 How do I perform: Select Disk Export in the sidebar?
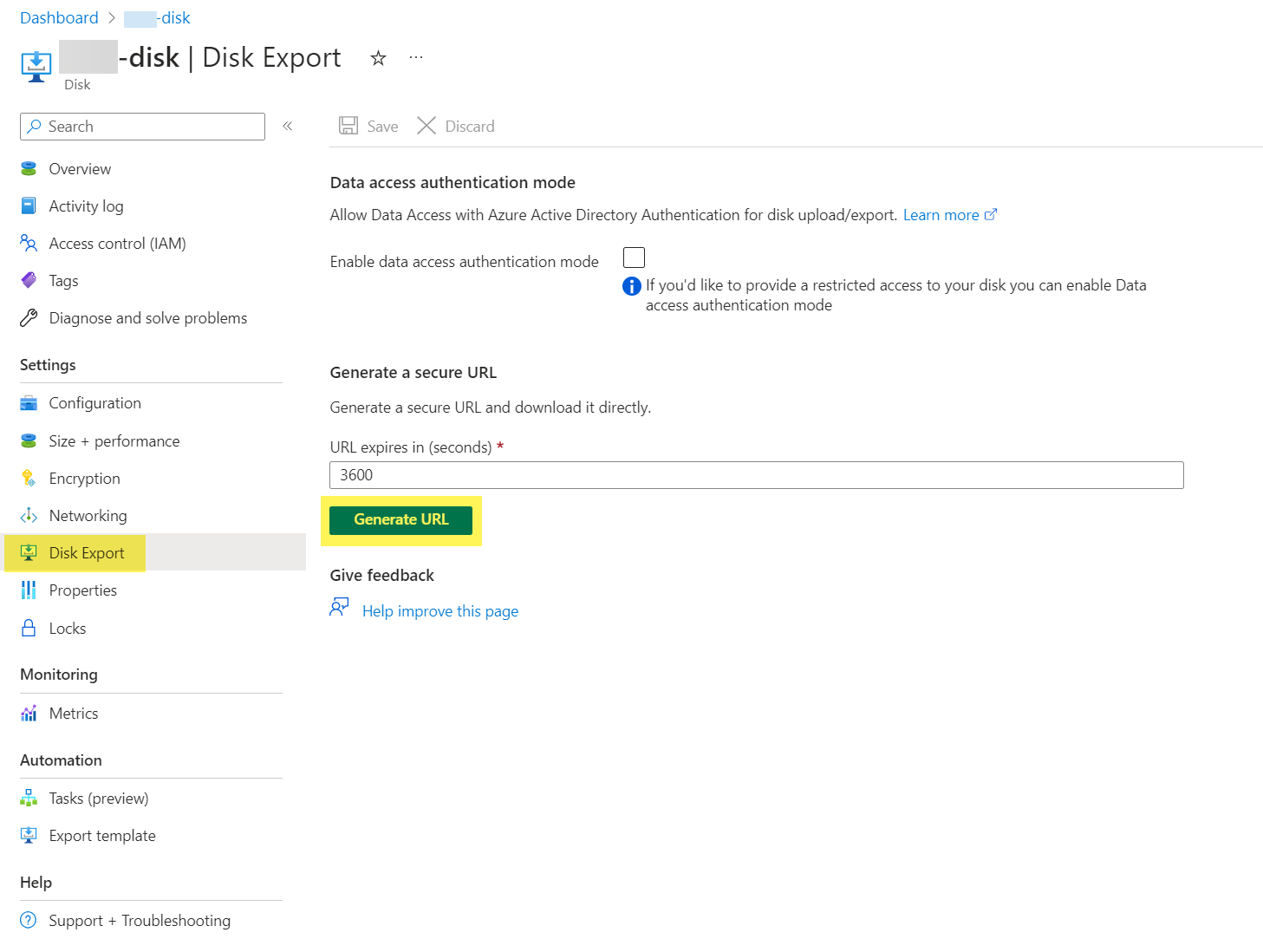click(x=86, y=552)
